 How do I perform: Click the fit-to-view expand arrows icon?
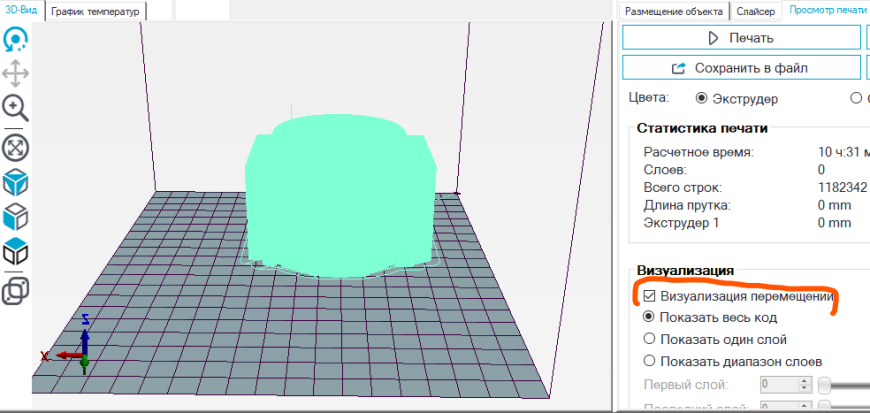16,148
